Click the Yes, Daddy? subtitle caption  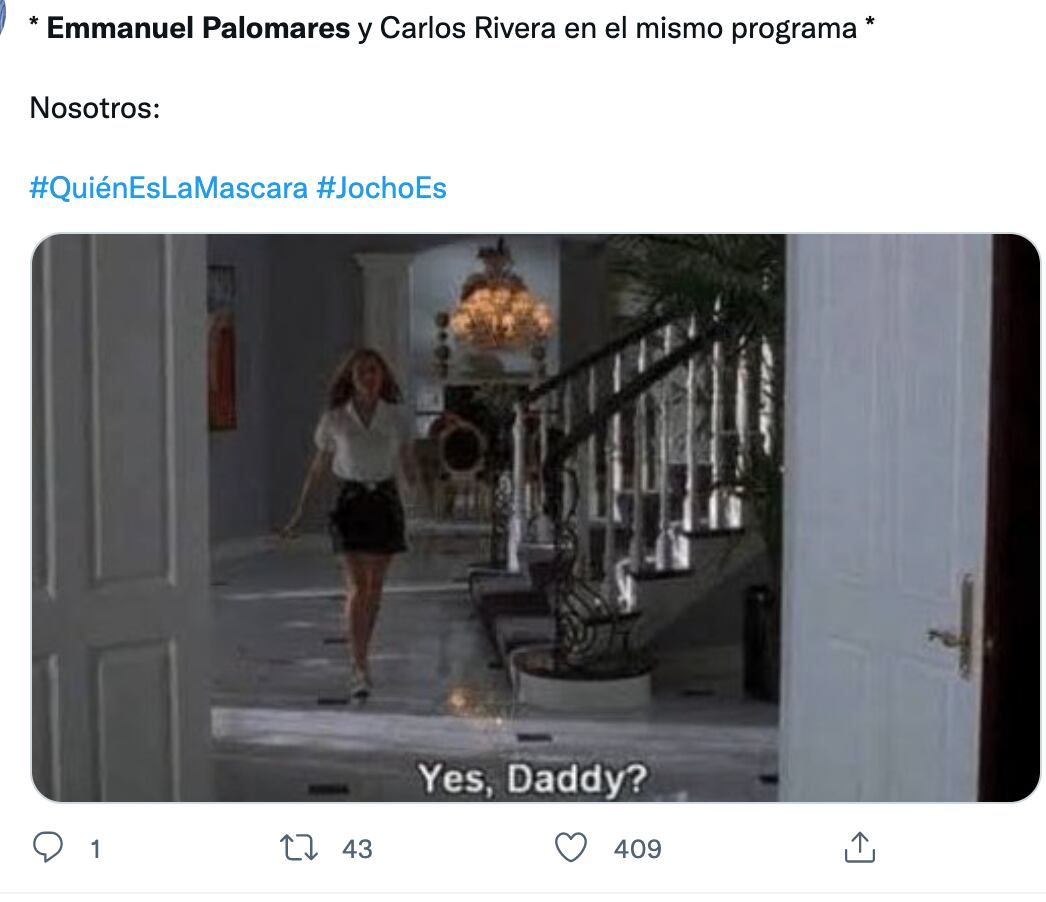pos(532,778)
